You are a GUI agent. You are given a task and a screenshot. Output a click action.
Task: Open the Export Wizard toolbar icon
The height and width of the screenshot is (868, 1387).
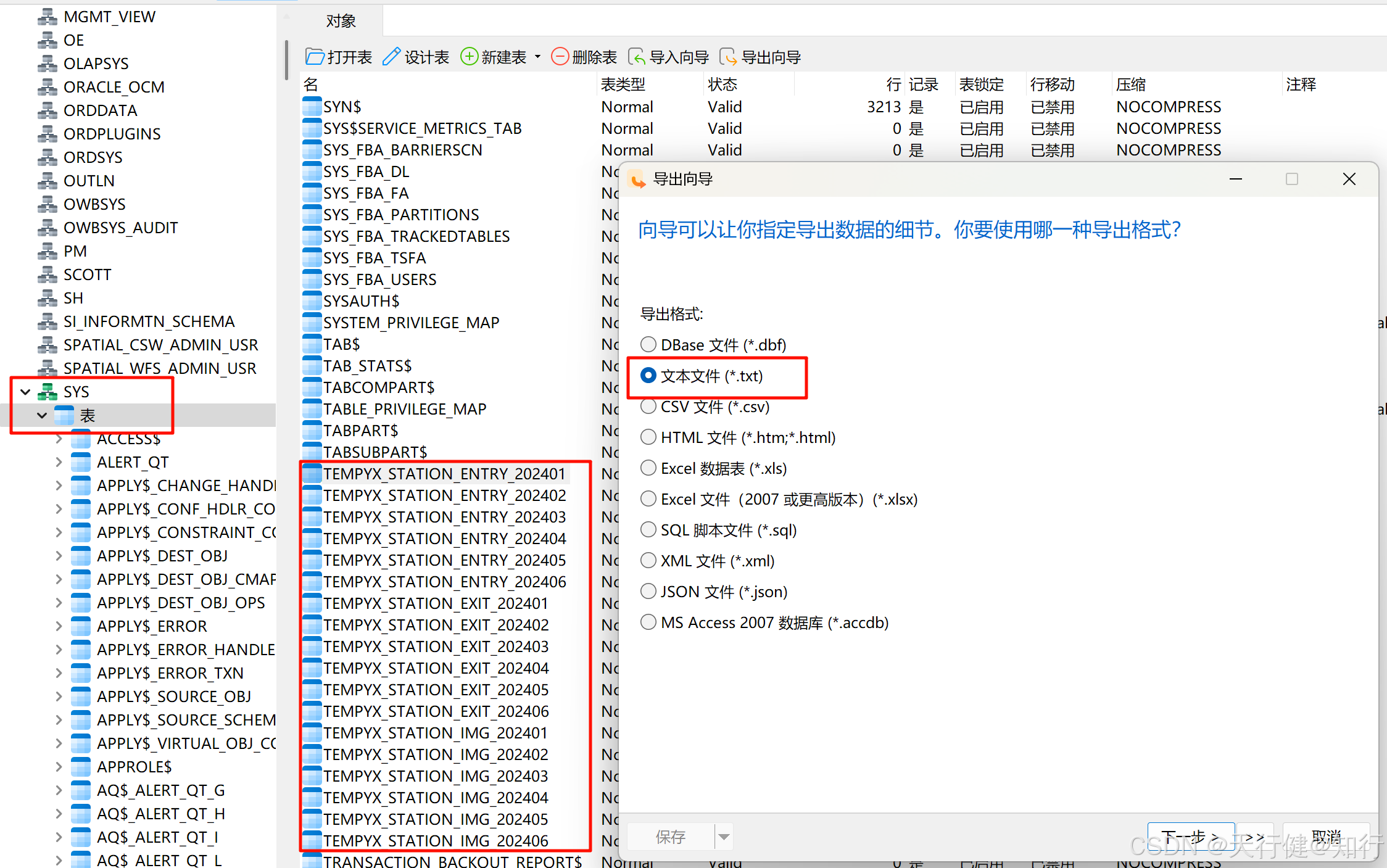[728, 57]
